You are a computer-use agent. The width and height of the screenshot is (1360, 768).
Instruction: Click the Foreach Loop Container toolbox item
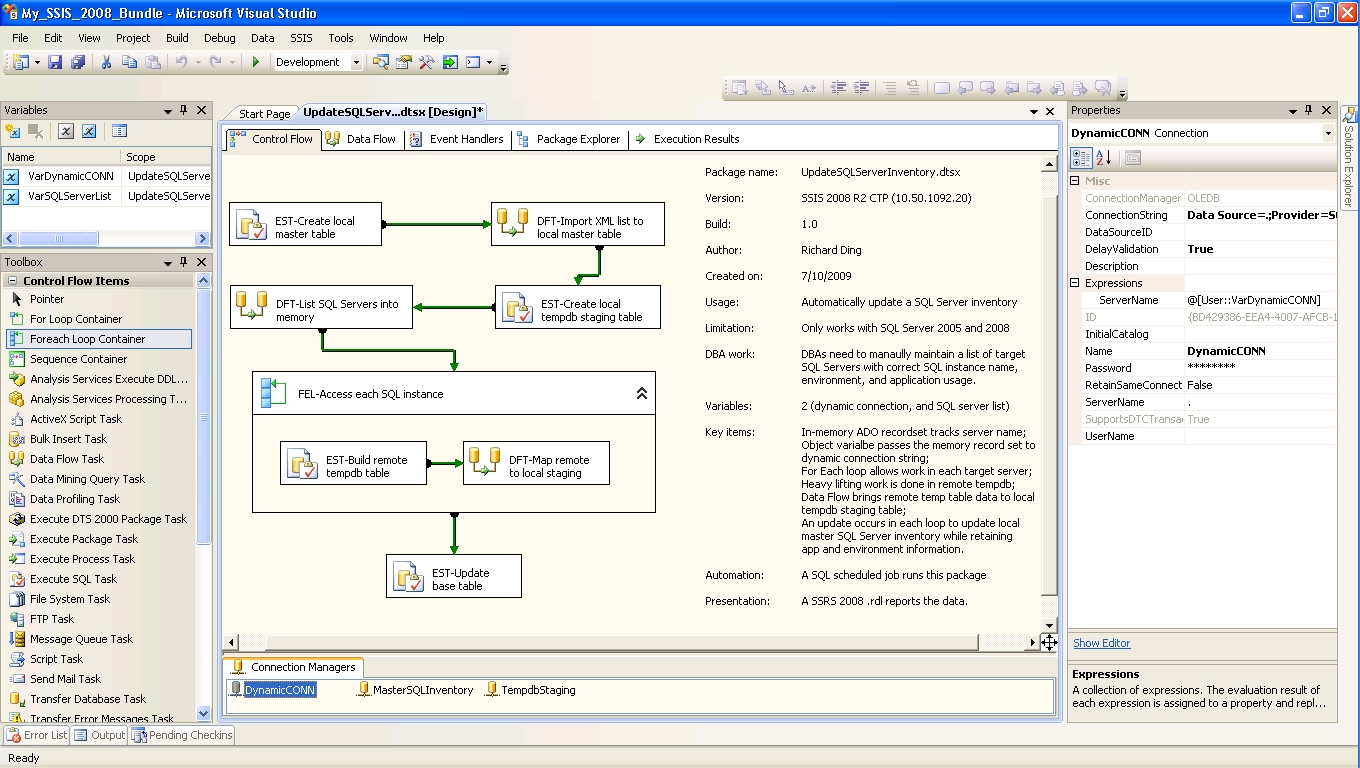[99, 339]
